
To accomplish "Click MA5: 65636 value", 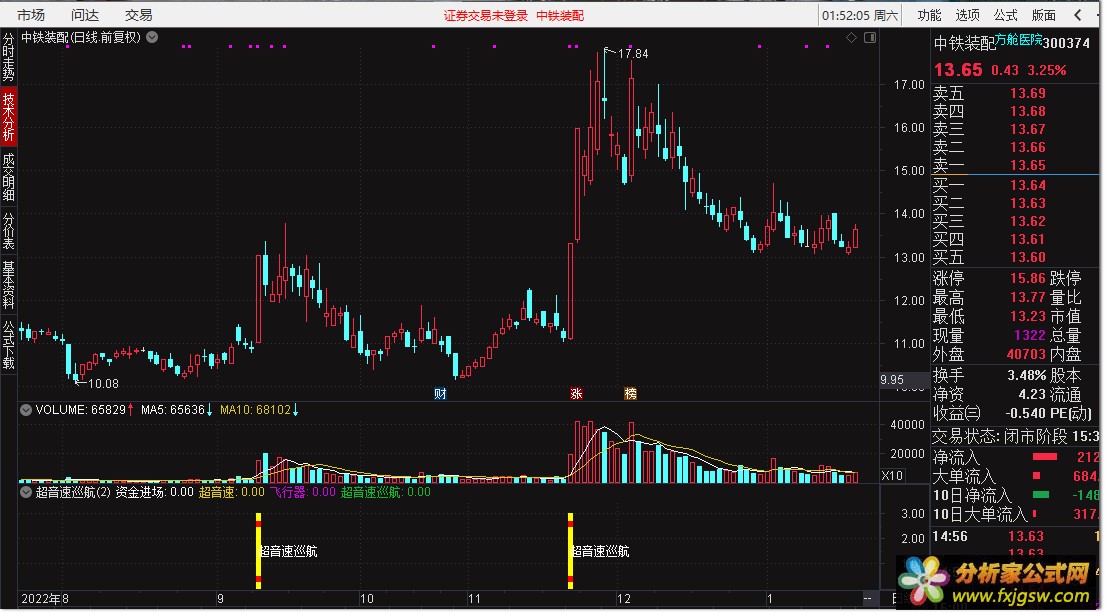I will tap(176, 410).
